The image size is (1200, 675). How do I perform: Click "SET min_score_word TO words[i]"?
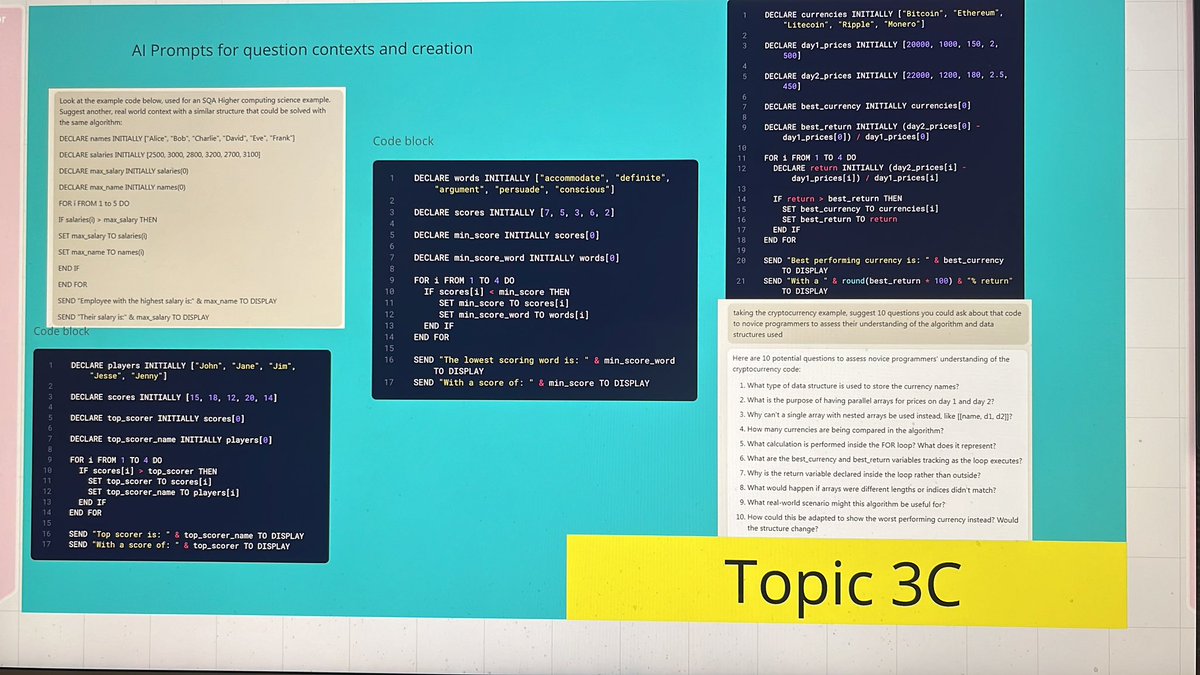click(x=513, y=315)
